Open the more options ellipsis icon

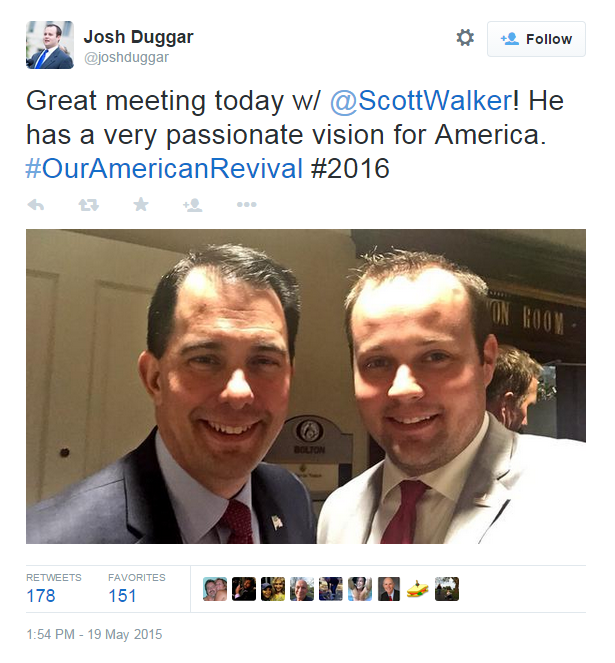(x=247, y=205)
